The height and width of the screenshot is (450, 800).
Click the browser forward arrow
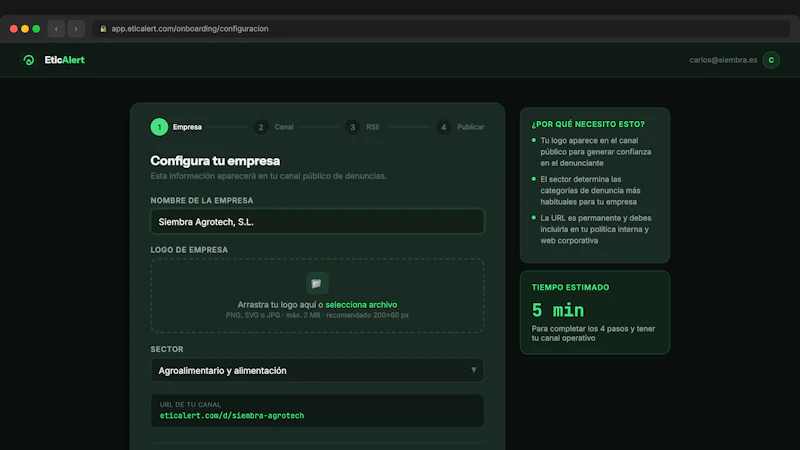(76, 29)
